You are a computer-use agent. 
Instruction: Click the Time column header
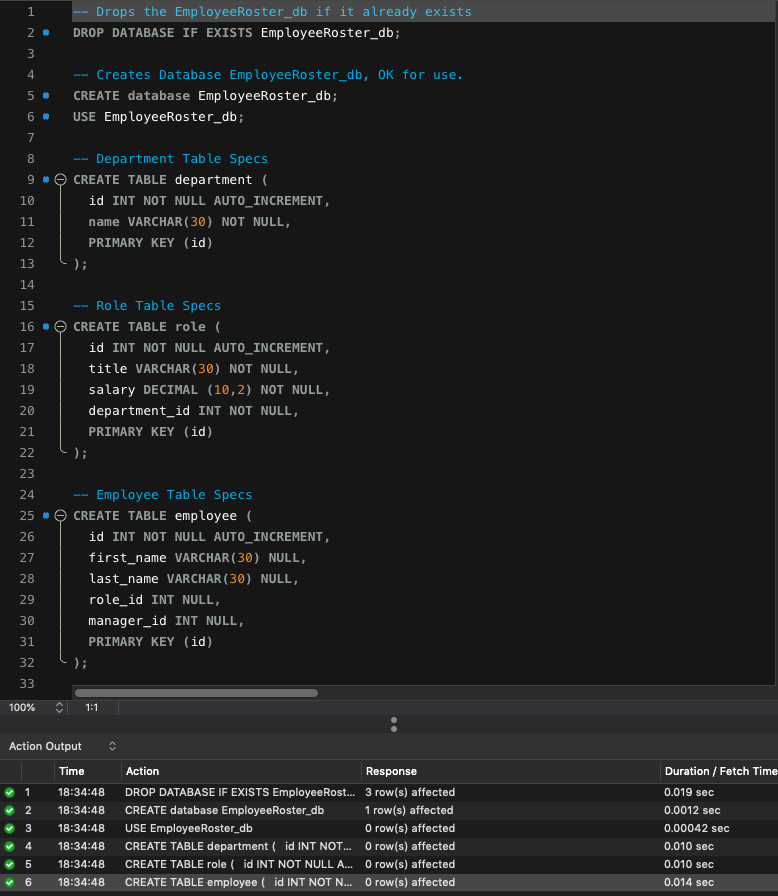[x=71, y=771]
